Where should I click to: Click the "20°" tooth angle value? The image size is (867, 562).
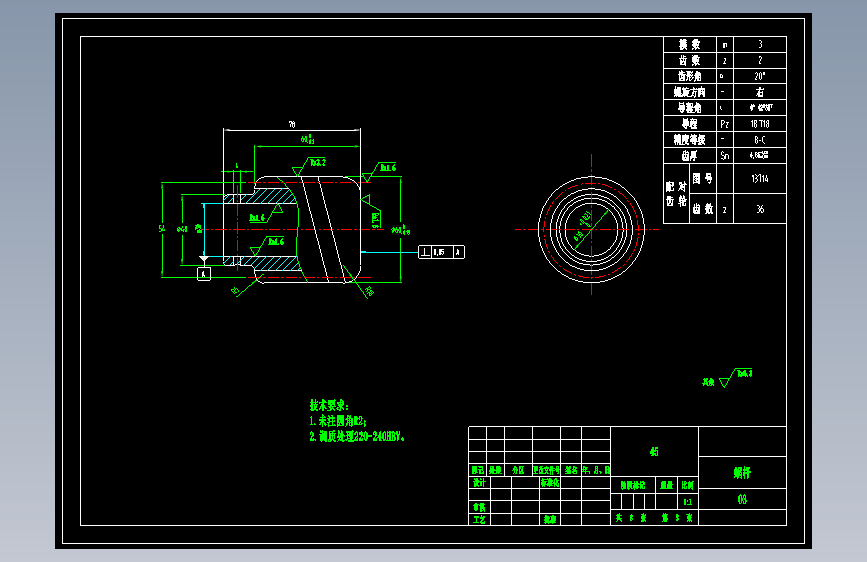click(x=760, y=76)
